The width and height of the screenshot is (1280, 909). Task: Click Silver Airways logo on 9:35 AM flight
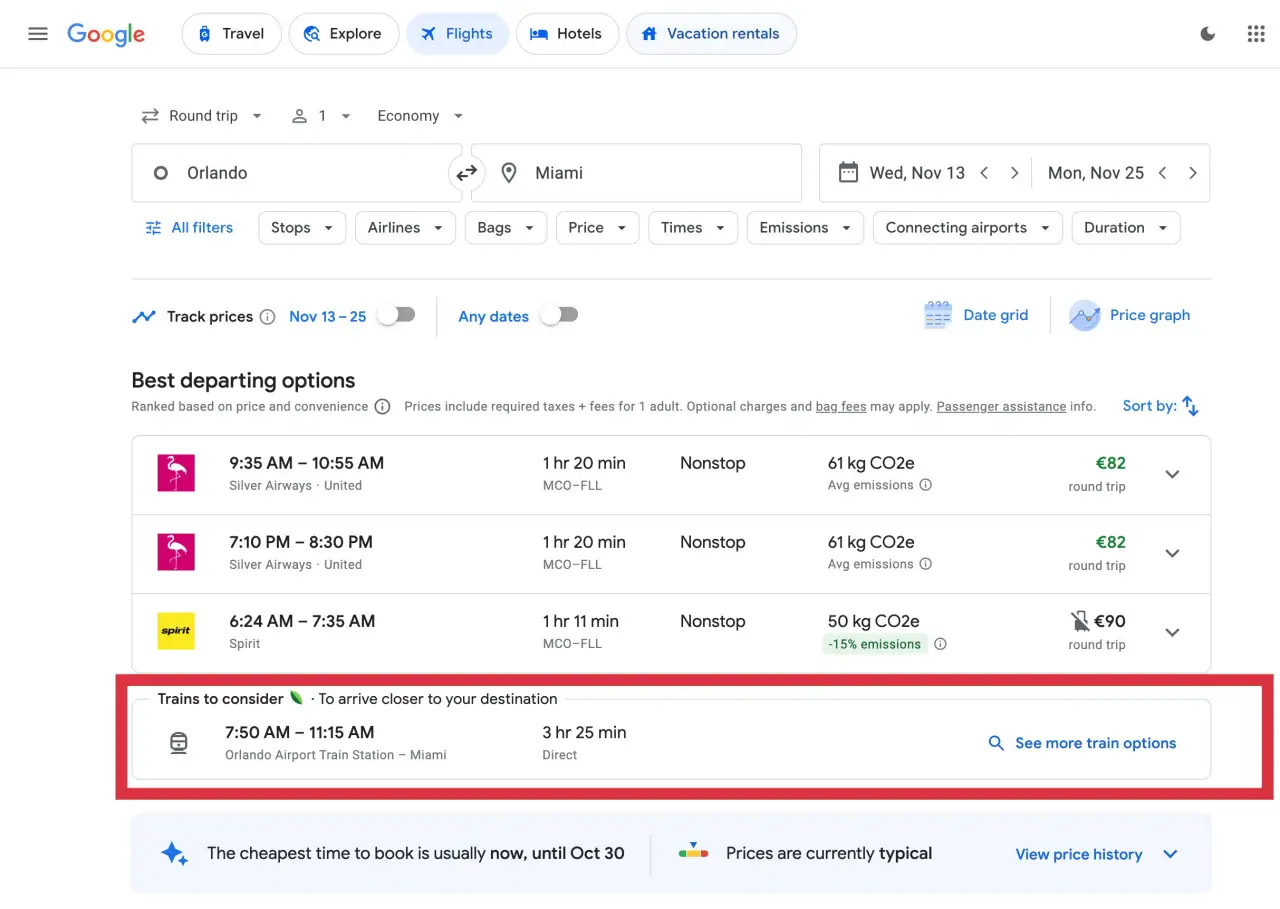[x=176, y=473]
